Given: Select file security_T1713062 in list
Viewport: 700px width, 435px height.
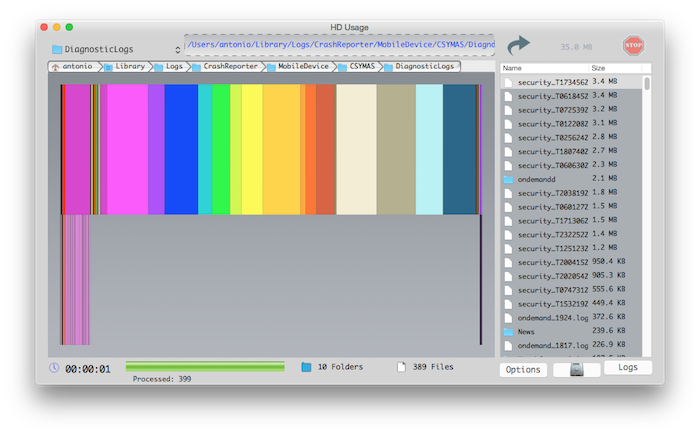Looking at the screenshot, I should pyautogui.click(x=571, y=221).
